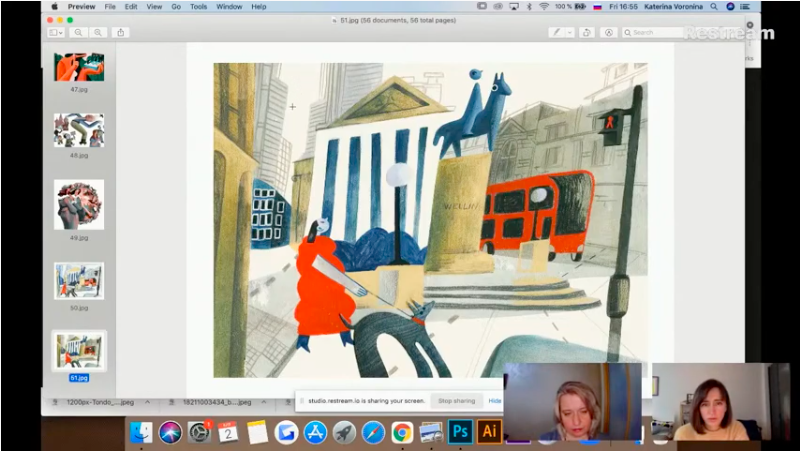Select the 47.jpg thumbnail in sidebar

(x=78, y=67)
